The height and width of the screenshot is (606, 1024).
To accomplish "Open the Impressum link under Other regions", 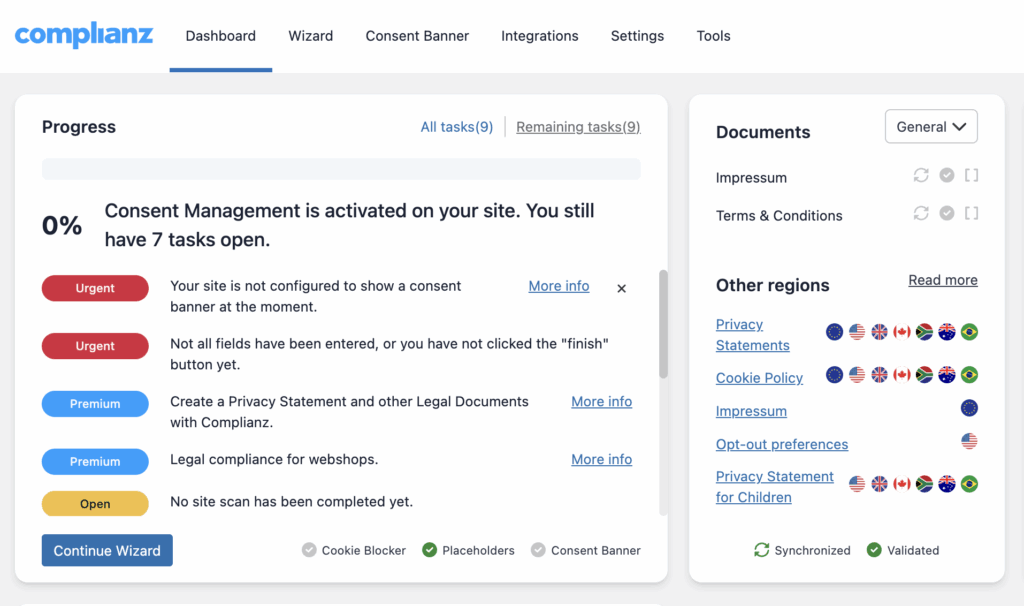I will (x=751, y=411).
